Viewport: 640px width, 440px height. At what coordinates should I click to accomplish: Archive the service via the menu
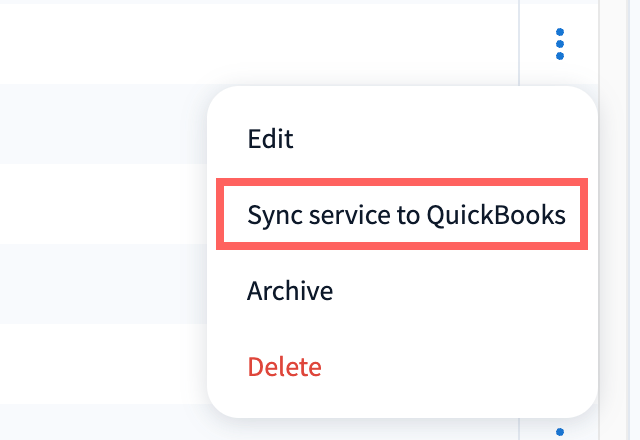(x=290, y=291)
